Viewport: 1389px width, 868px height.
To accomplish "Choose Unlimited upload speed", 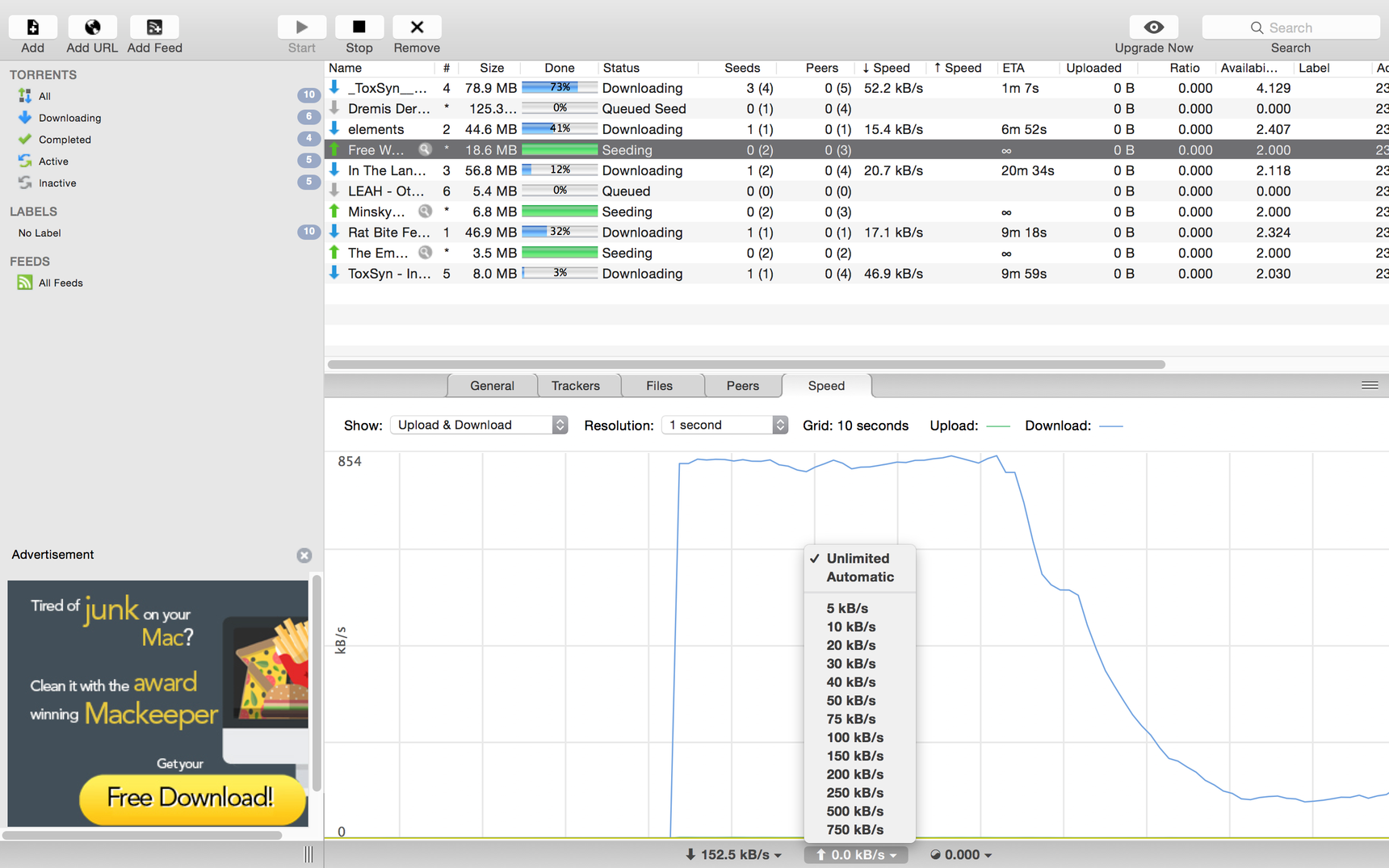I will 860,558.
